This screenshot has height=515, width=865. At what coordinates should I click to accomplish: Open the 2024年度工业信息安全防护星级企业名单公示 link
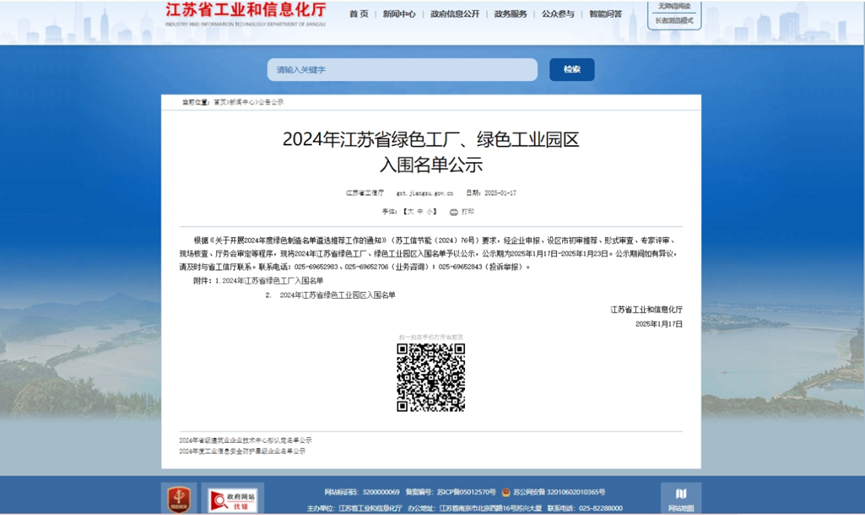tap(242, 451)
